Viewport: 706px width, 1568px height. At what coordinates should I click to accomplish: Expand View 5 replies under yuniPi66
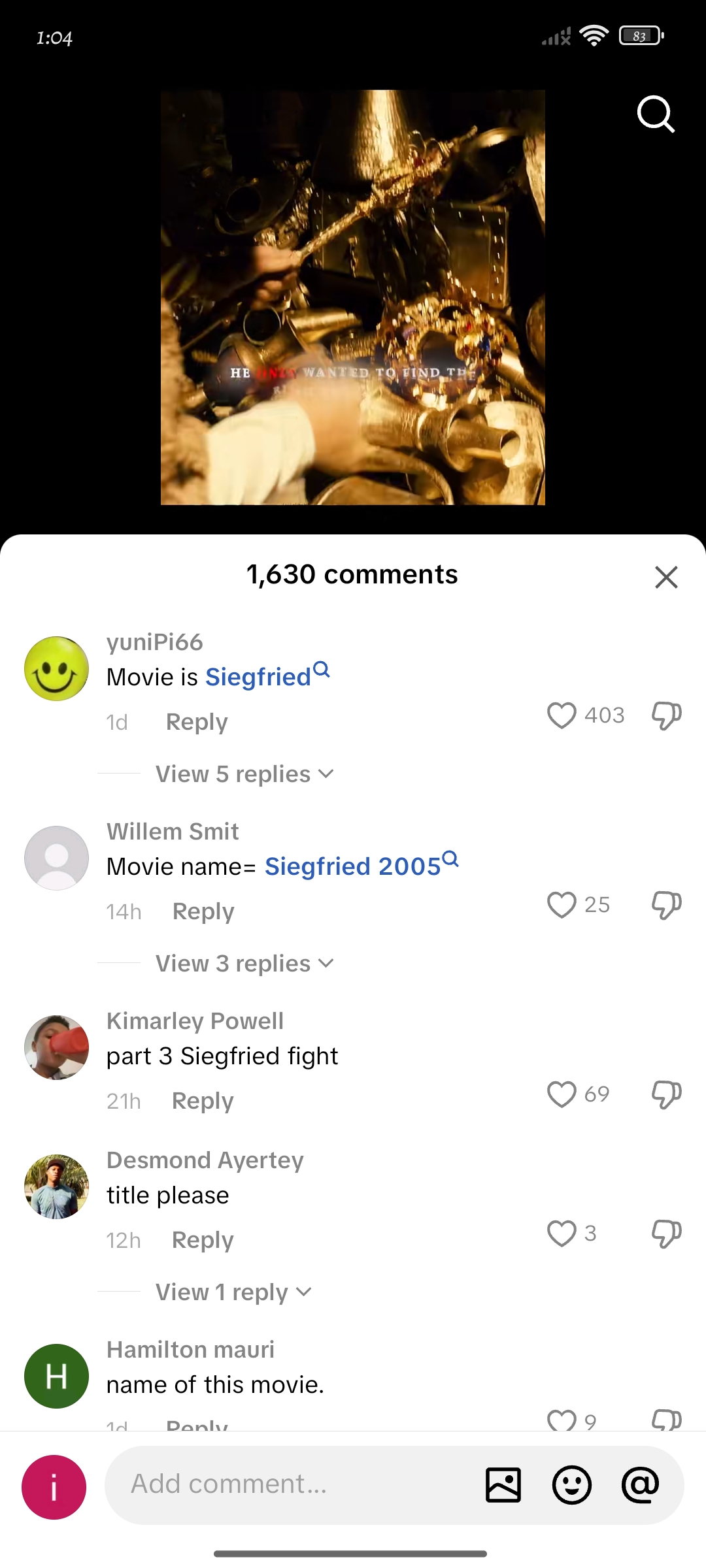[x=244, y=774]
